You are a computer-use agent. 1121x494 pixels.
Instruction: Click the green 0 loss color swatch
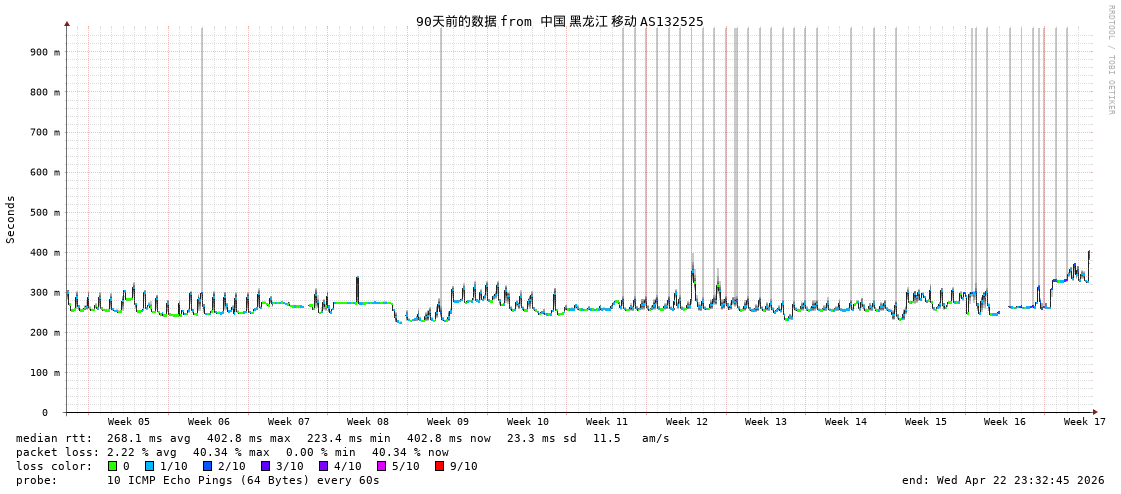(x=112, y=466)
